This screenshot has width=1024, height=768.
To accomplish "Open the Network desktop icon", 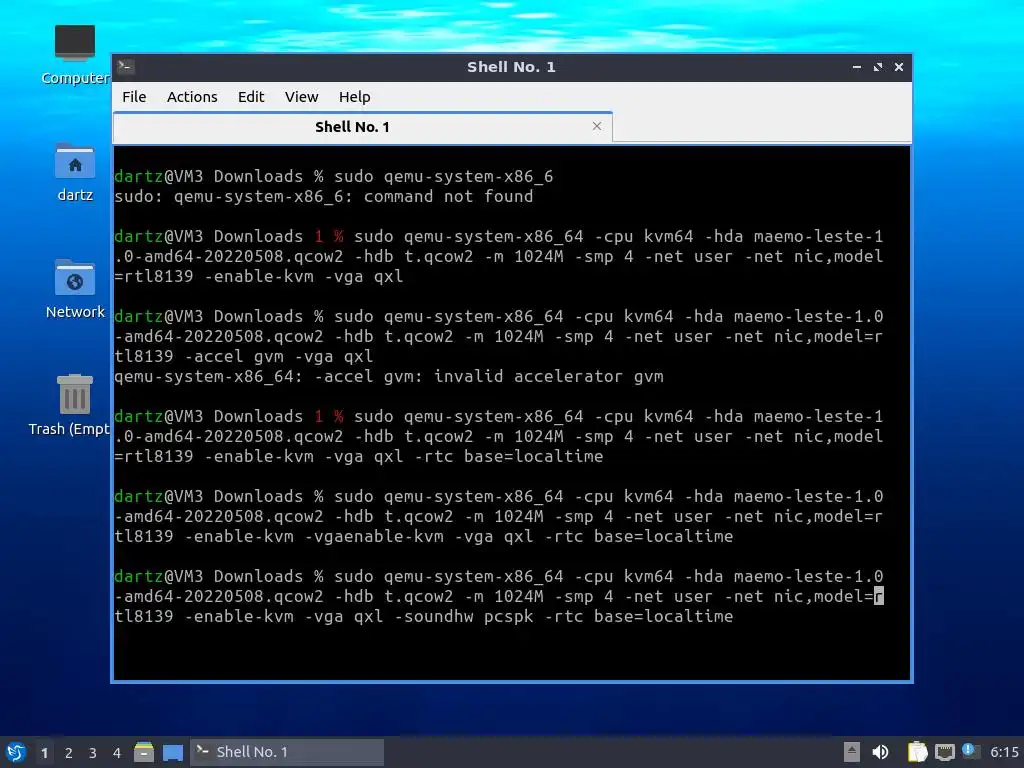I will point(74,289).
